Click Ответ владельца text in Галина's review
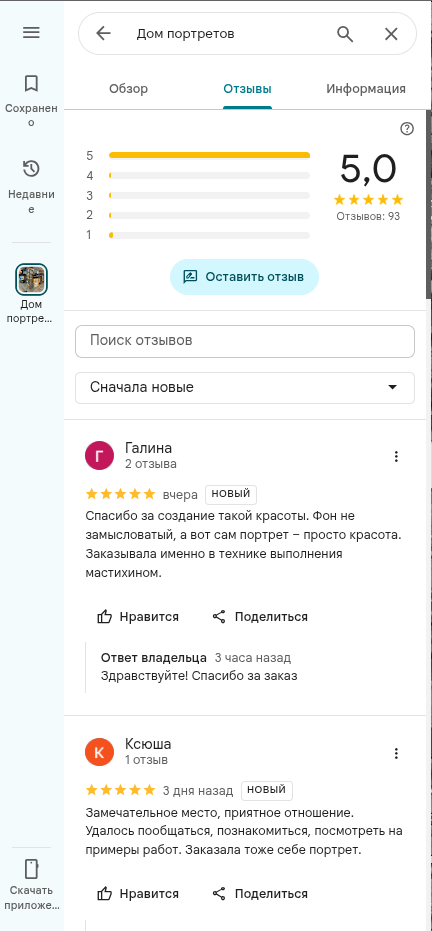Image resolution: width=432 pixels, height=931 pixels. pyautogui.click(x=154, y=658)
